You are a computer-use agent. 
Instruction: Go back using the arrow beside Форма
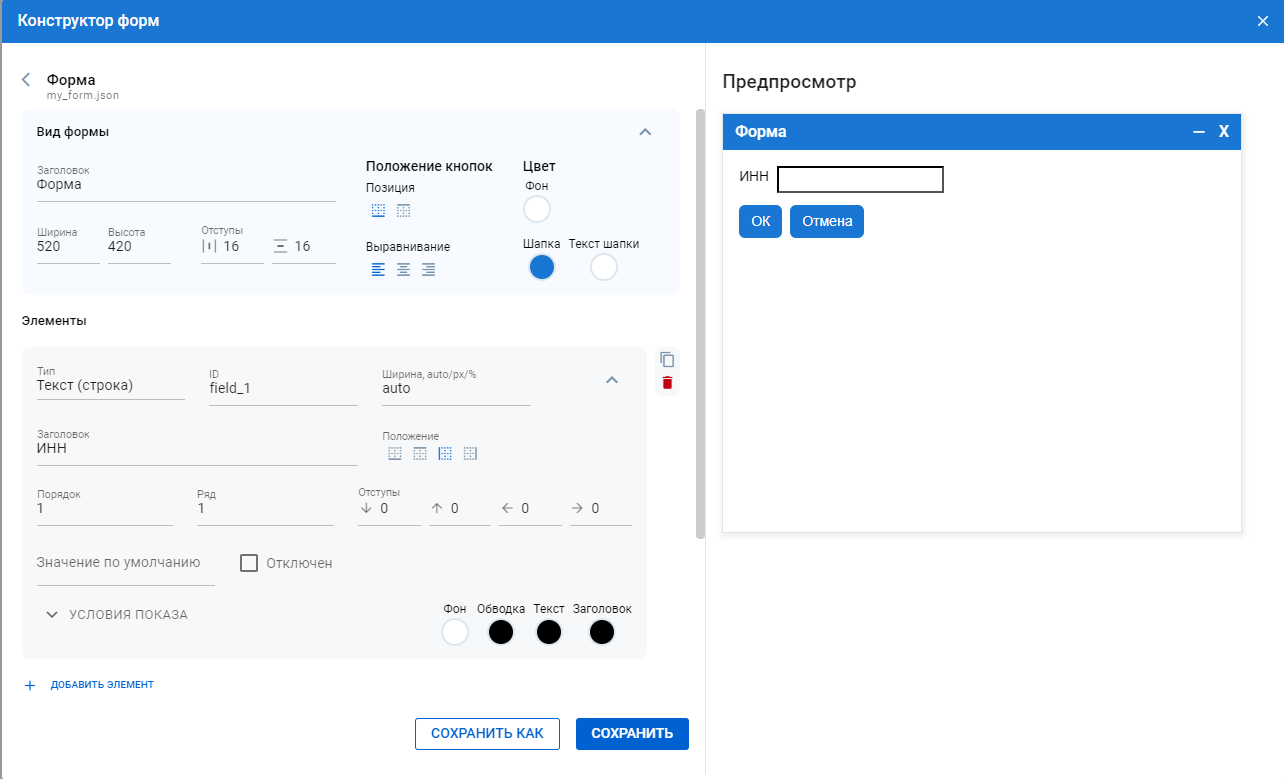click(26, 80)
